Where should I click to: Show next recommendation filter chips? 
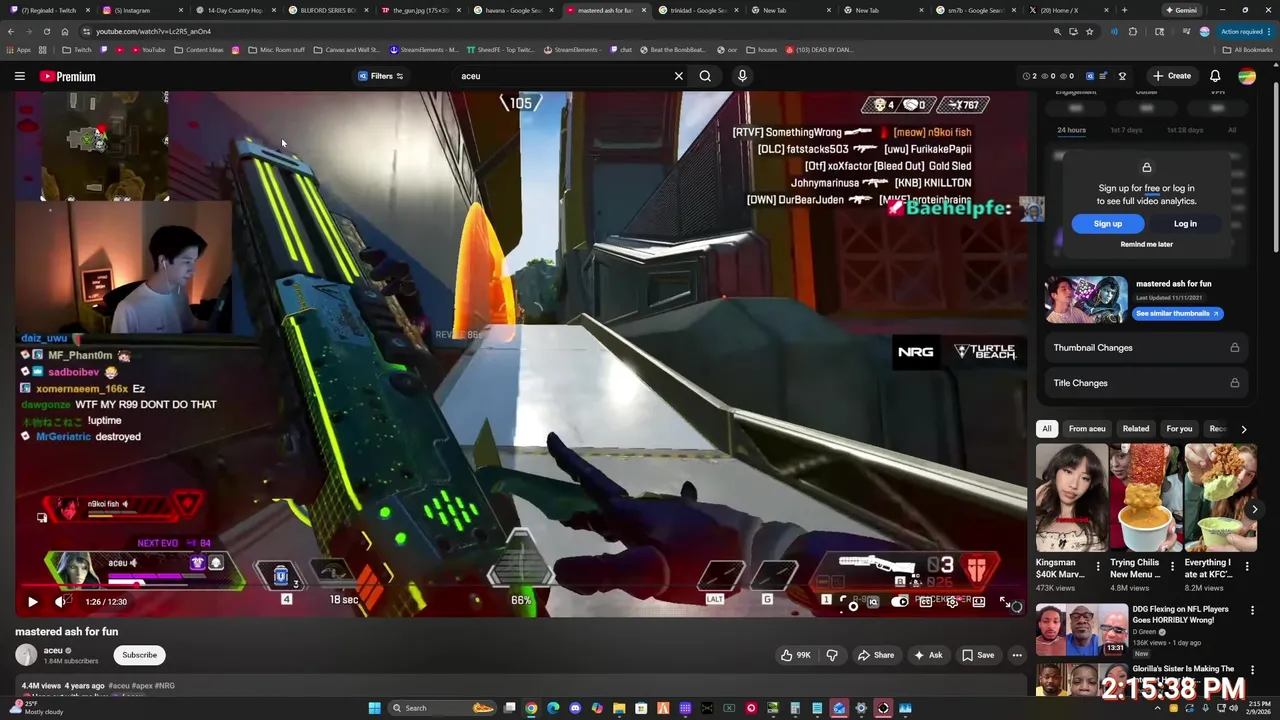click(x=1243, y=429)
